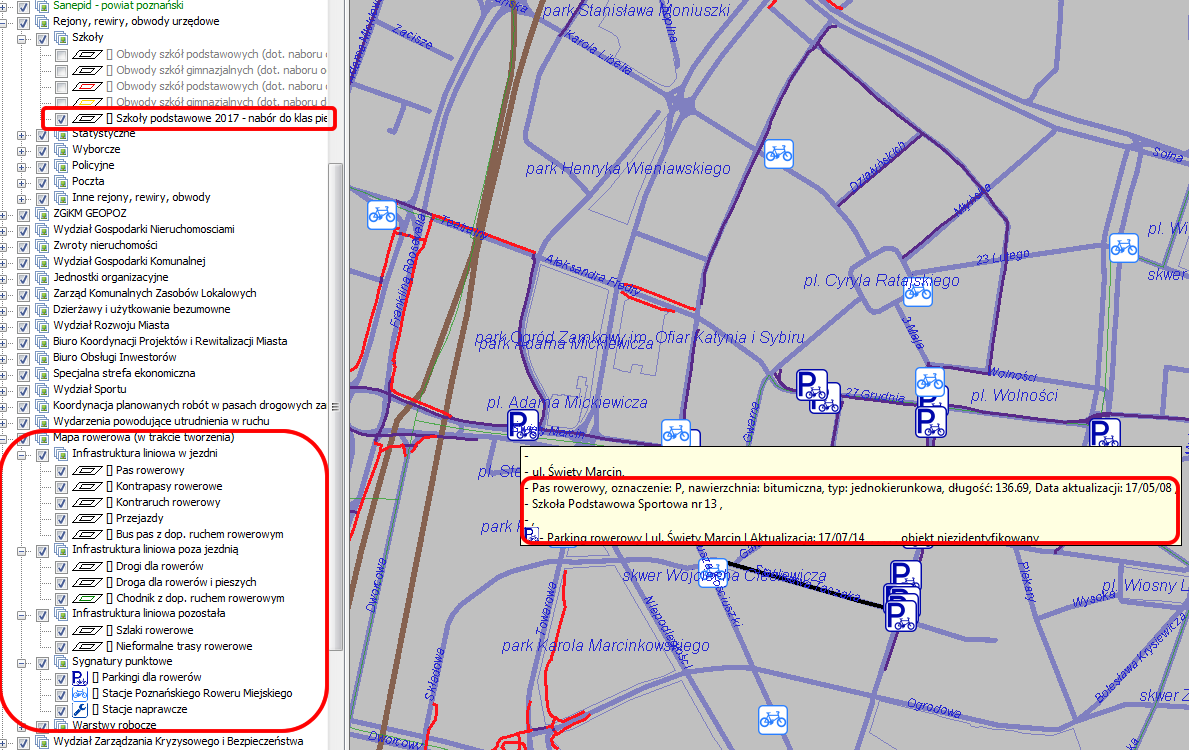
Task: Select the Wydział Sportu layer label
Action: point(81,390)
